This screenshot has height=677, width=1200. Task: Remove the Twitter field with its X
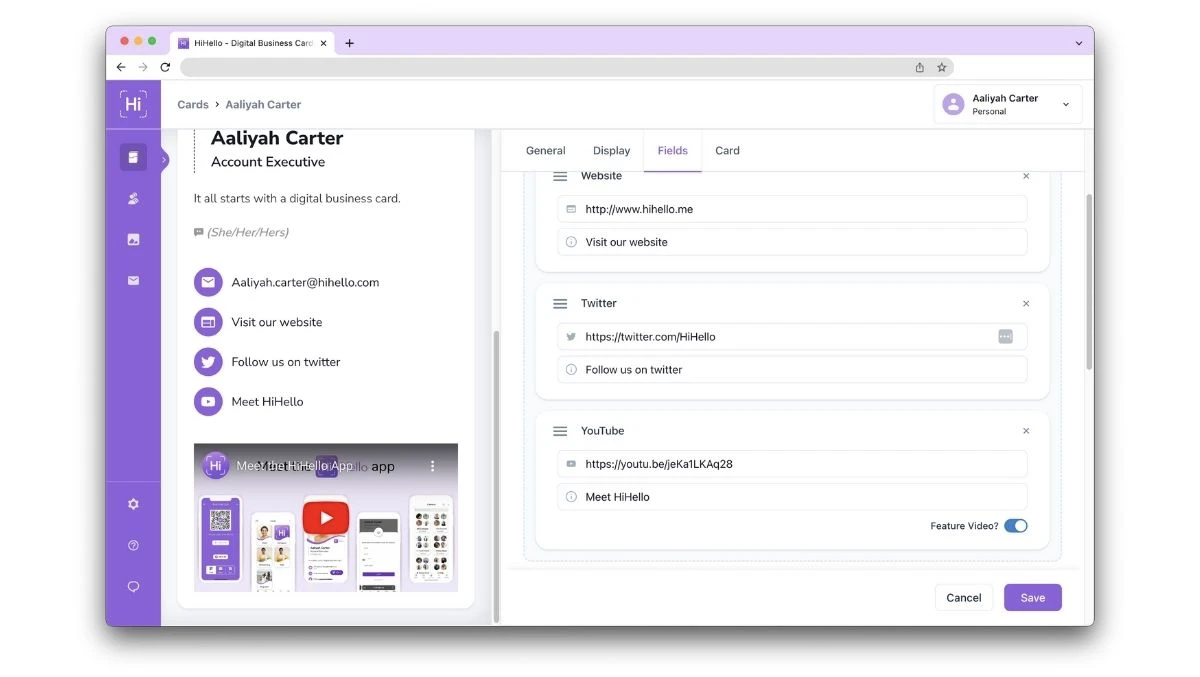tap(1026, 303)
